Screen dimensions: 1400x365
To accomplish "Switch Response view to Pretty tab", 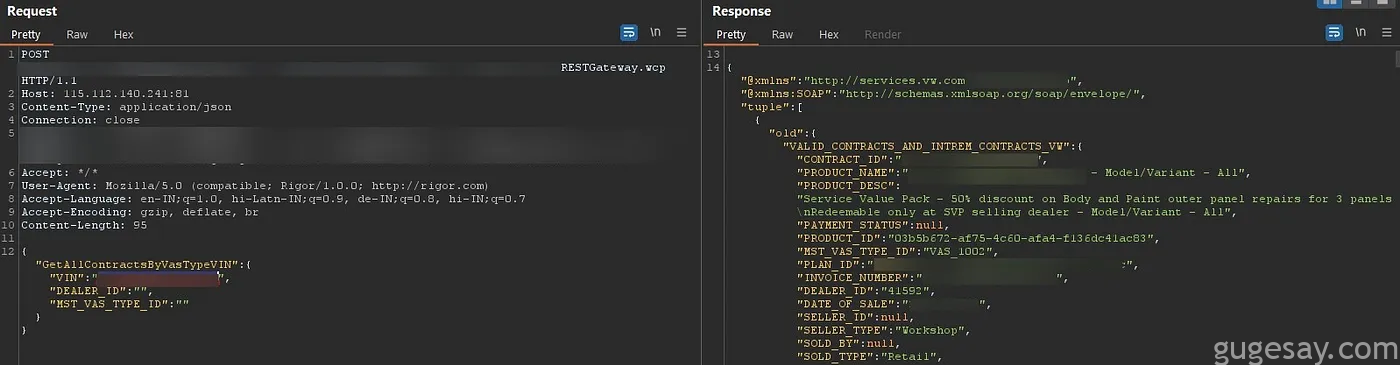I will (731, 34).
